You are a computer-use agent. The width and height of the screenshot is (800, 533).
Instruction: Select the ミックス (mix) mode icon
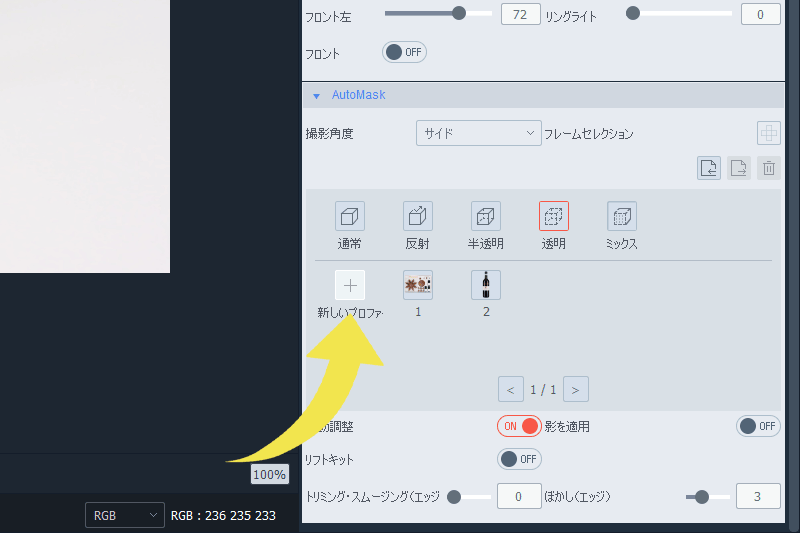click(621, 216)
